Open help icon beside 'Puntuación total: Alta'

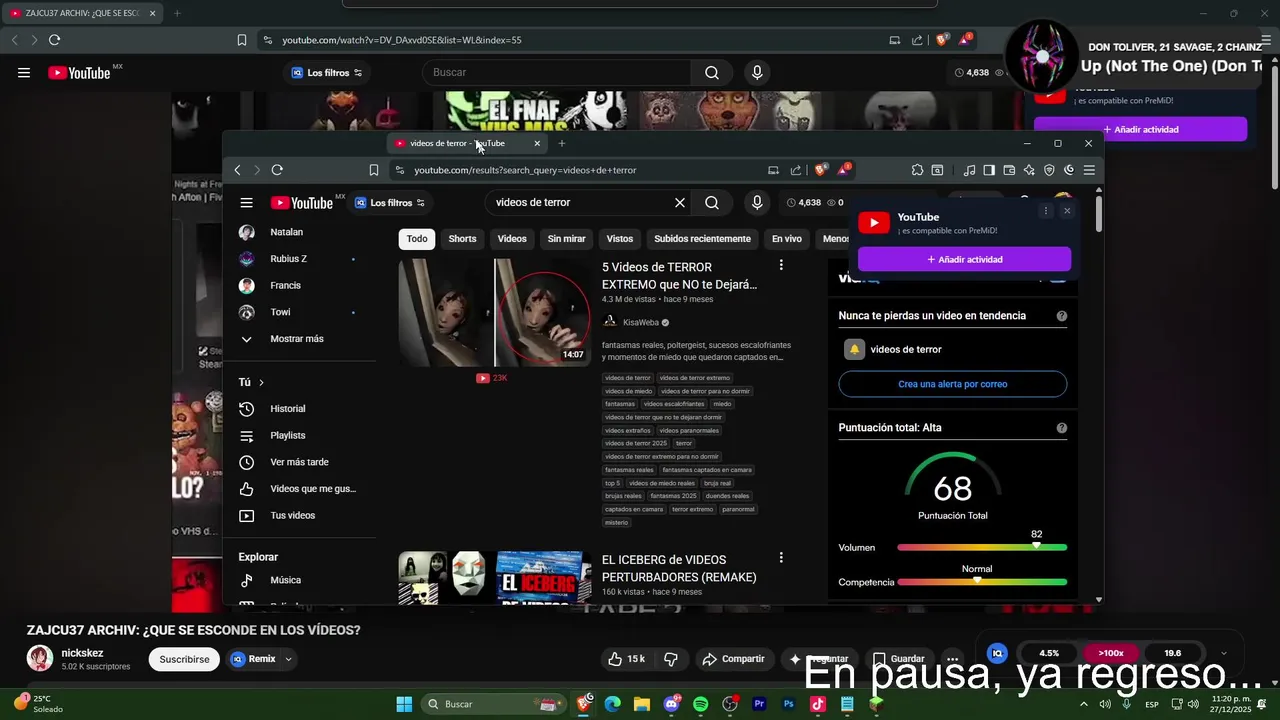coord(1062,428)
